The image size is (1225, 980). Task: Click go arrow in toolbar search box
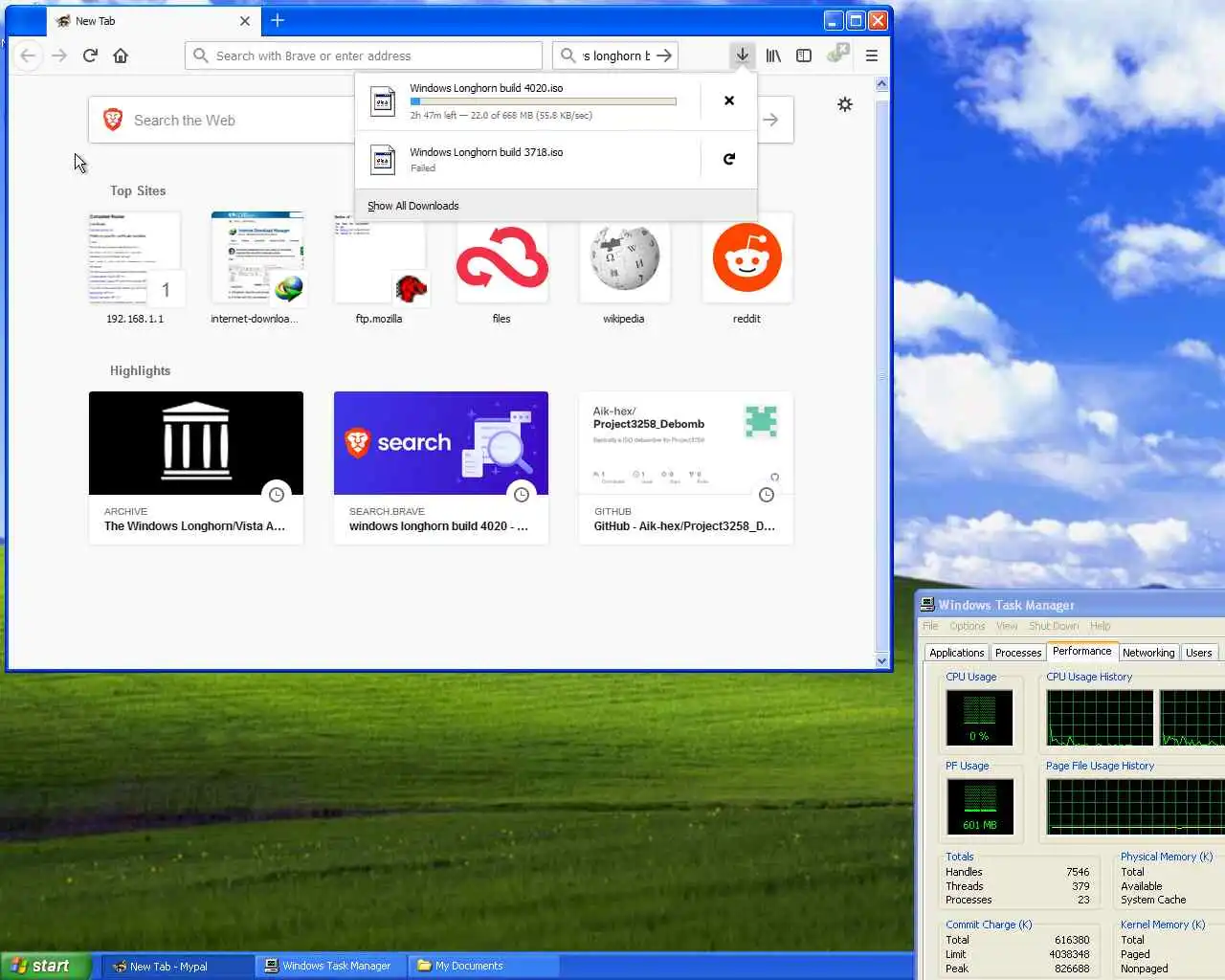tap(664, 56)
